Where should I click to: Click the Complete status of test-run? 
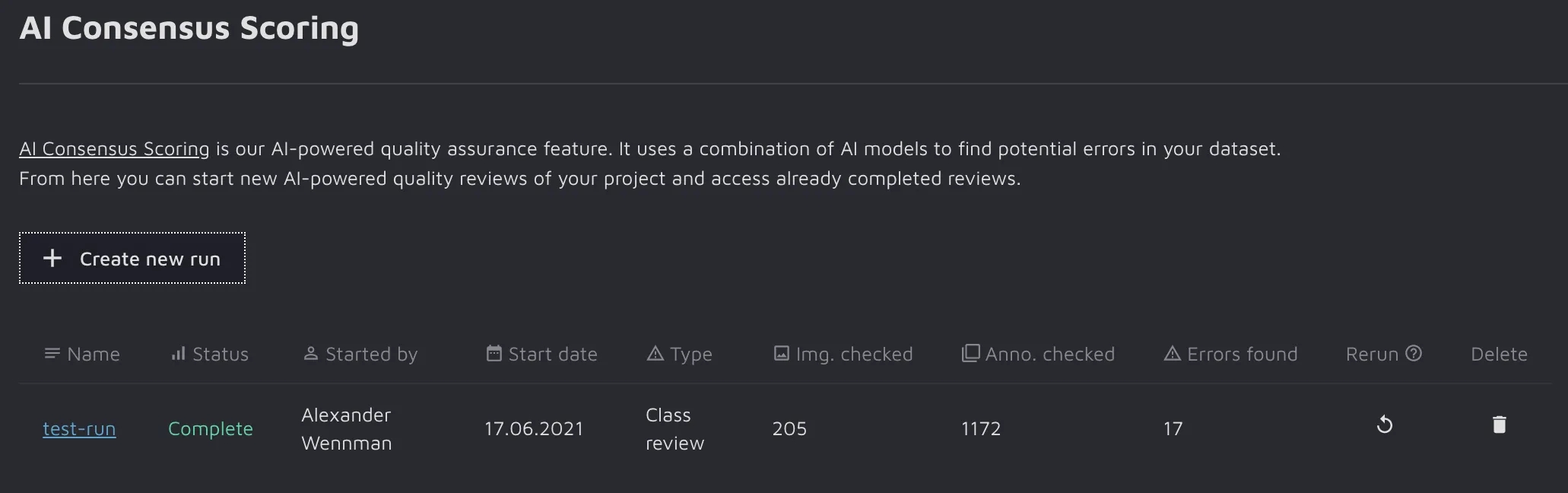click(x=210, y=429)
